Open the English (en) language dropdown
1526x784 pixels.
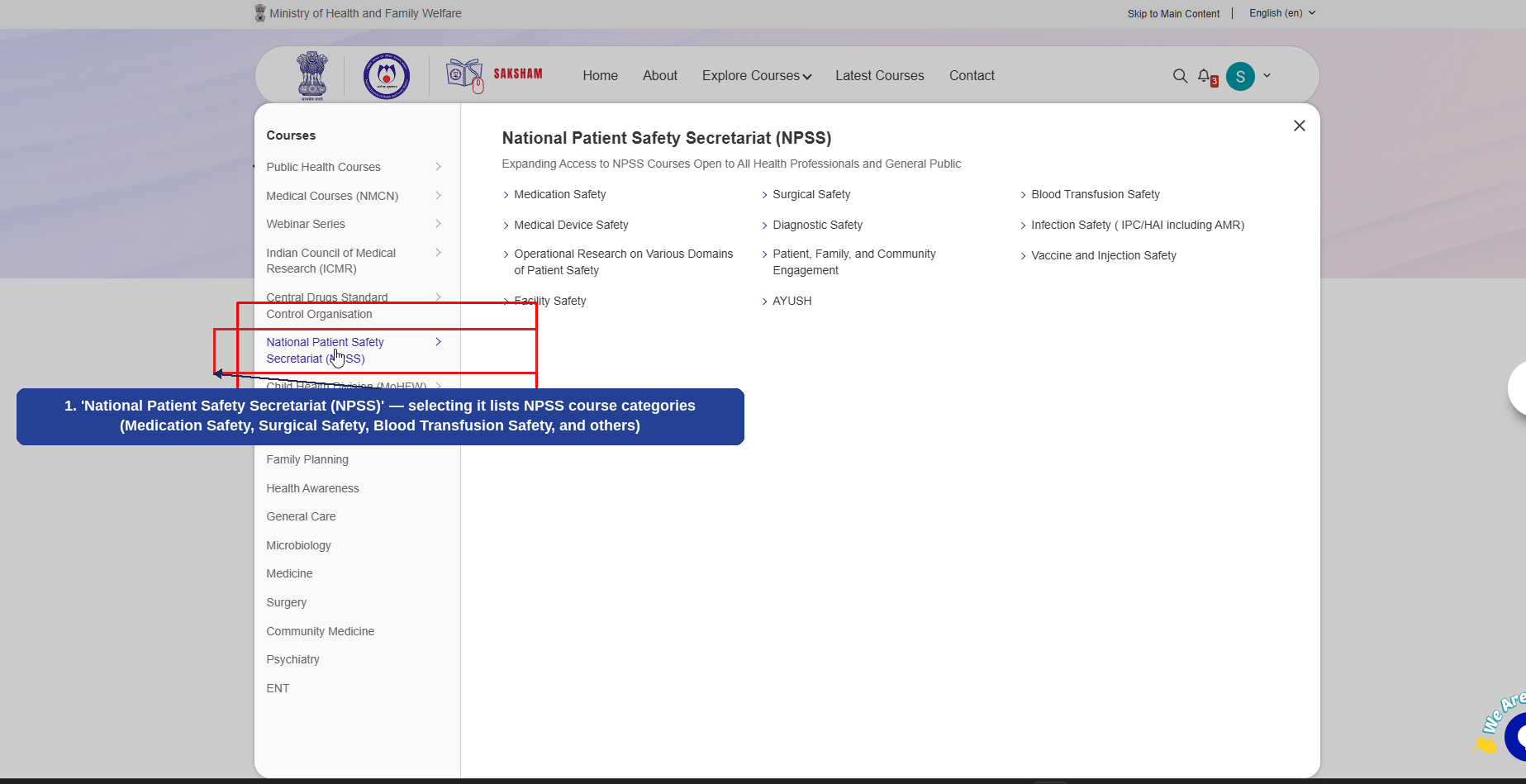click(x=1281, y=13)
